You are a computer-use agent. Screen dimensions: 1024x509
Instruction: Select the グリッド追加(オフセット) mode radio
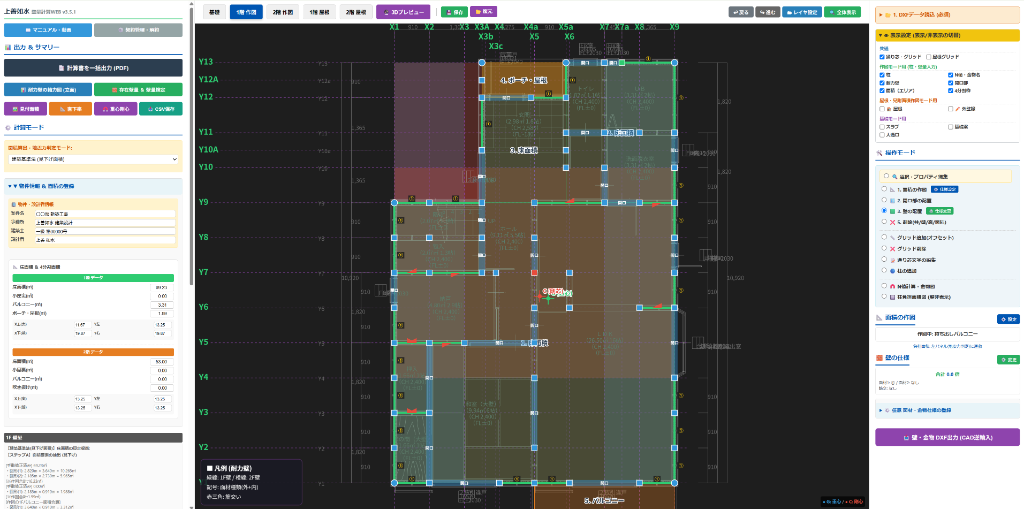pos(884,237)
